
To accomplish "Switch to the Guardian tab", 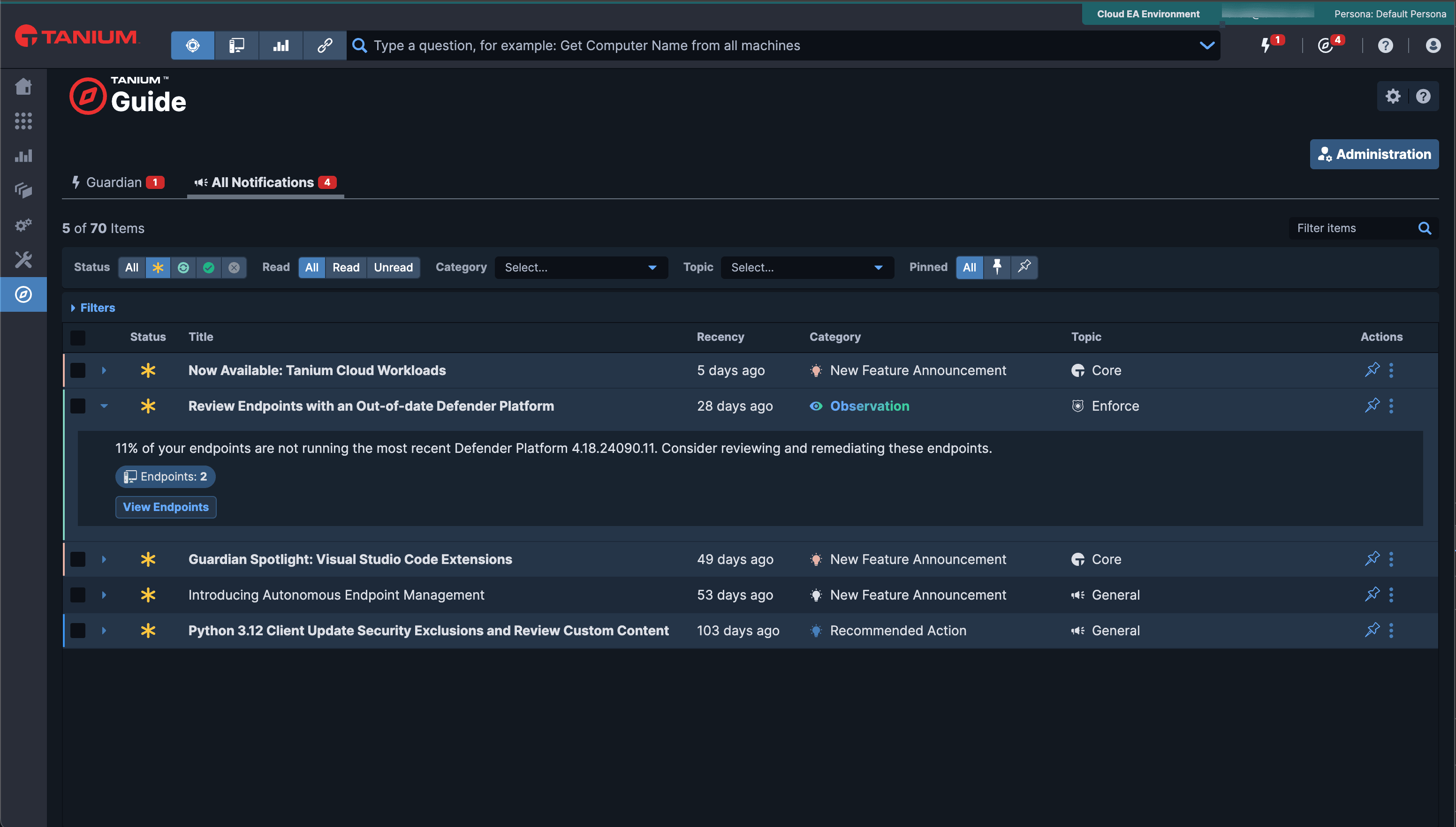I will click(118, 182).
